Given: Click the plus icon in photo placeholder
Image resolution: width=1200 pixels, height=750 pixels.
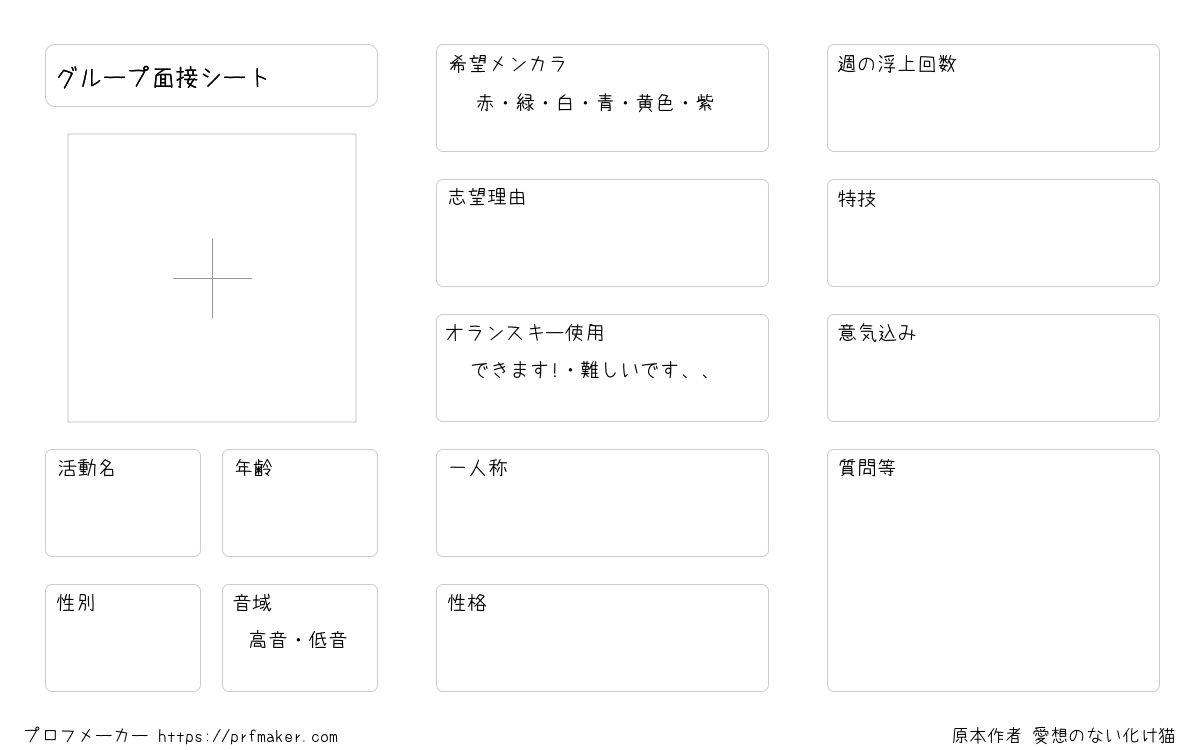Looking at the screenshot, I should coord(212,278).
